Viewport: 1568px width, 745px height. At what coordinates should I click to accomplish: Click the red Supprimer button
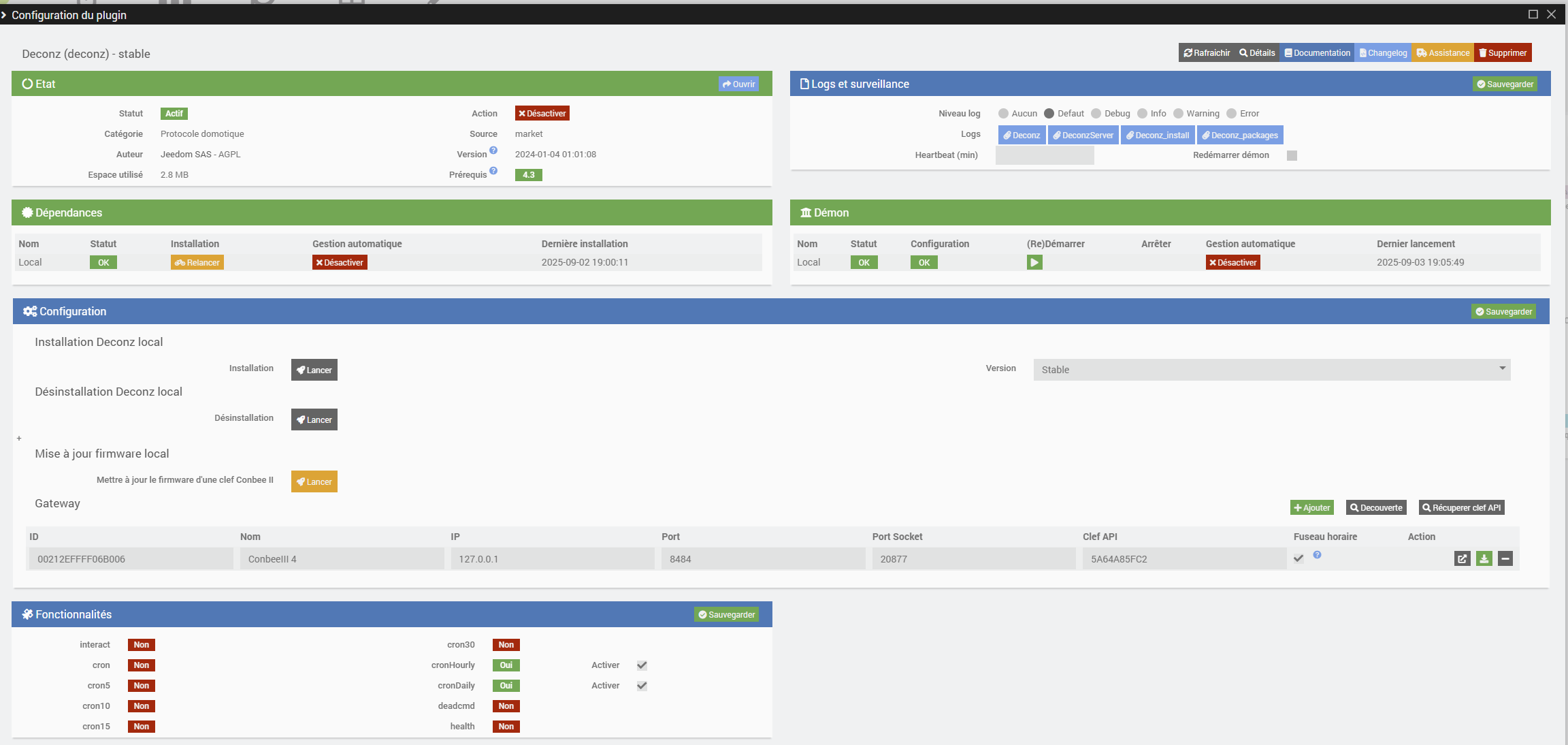pos(1503,53)
